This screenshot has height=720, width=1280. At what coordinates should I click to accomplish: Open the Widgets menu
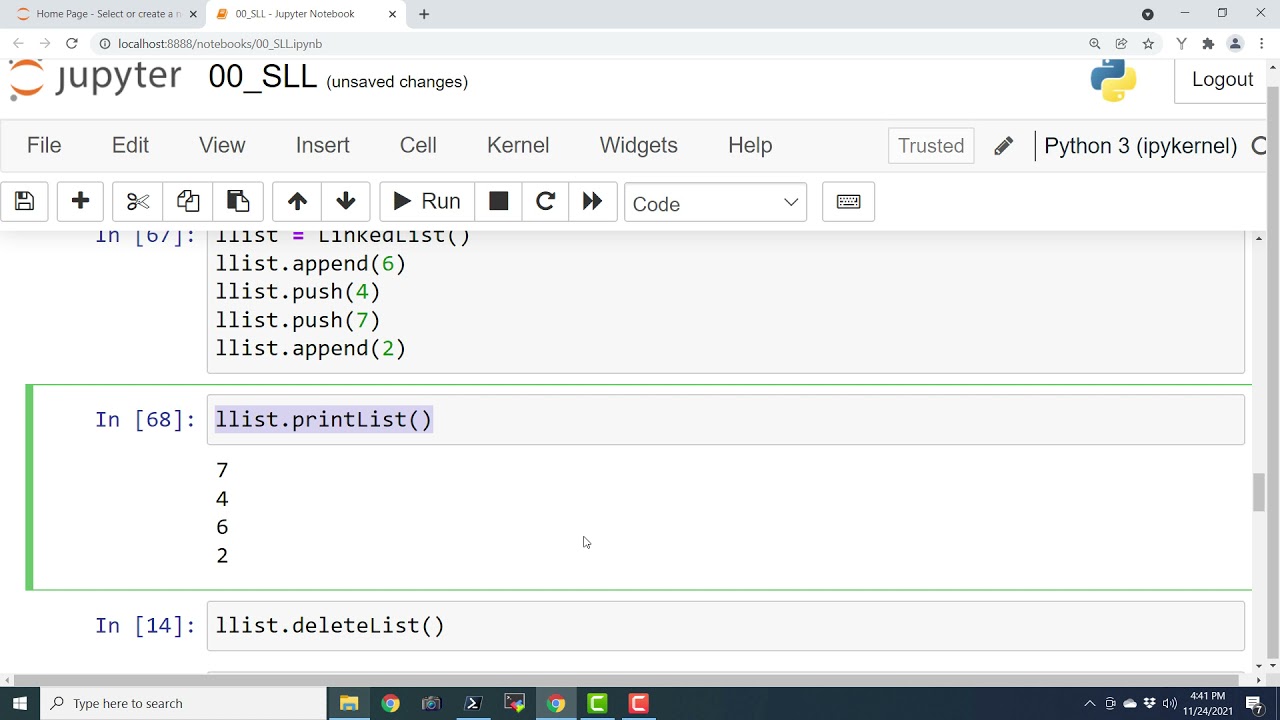[638, 145]
